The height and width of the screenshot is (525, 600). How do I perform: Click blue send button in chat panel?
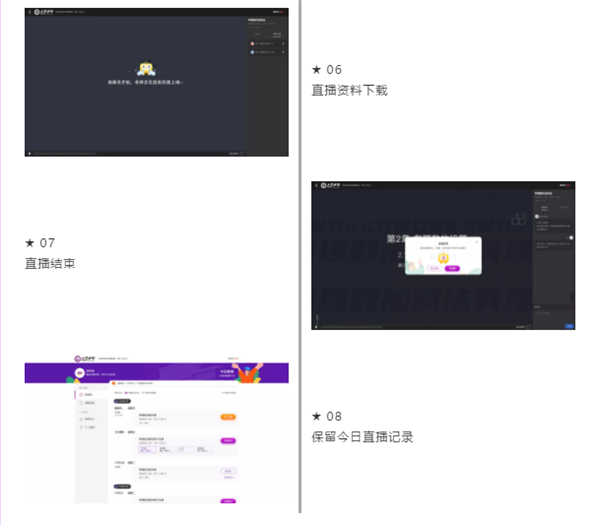coord(569,326)
